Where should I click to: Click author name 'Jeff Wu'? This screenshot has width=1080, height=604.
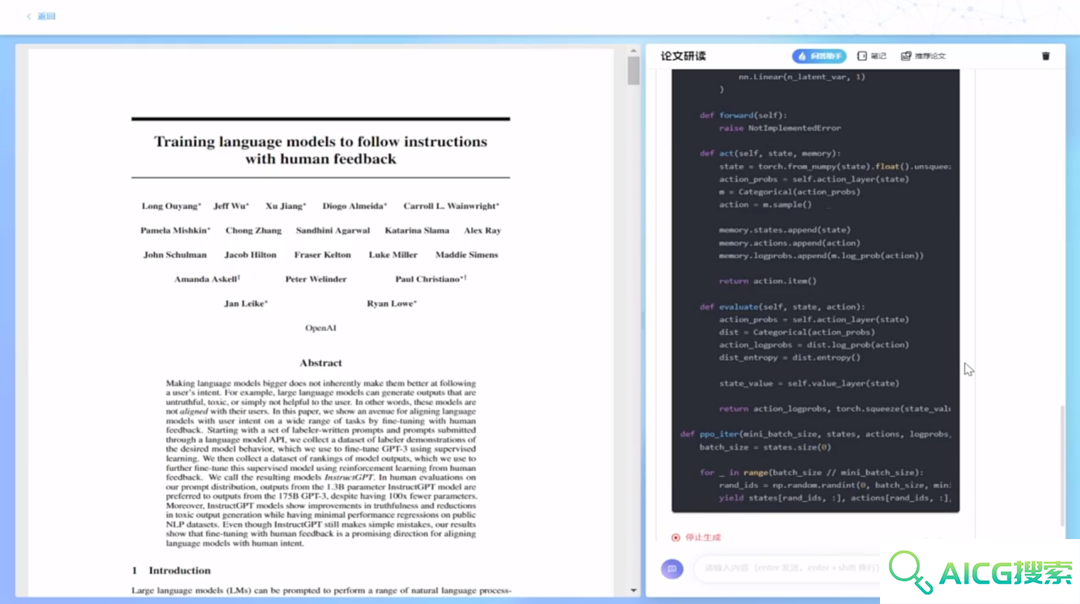click(x=231, y=206)
